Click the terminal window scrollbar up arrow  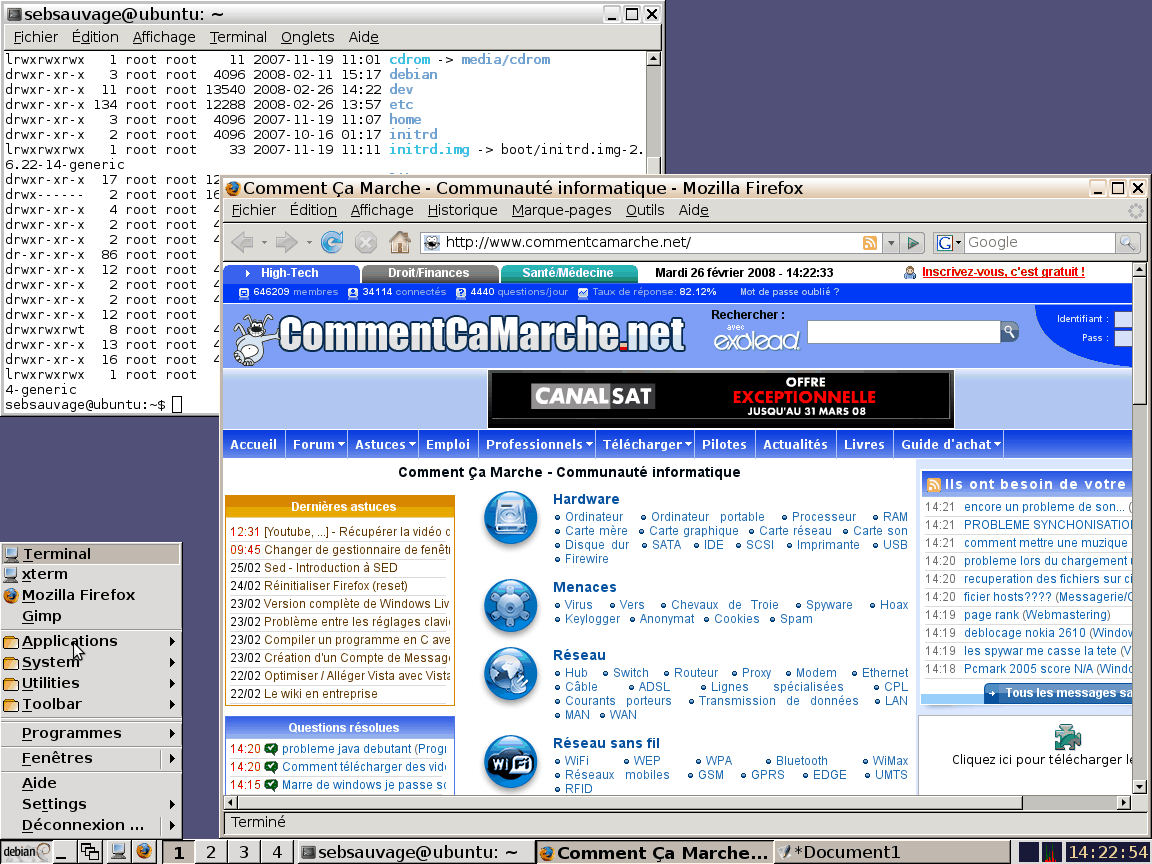tap(652, 58)
